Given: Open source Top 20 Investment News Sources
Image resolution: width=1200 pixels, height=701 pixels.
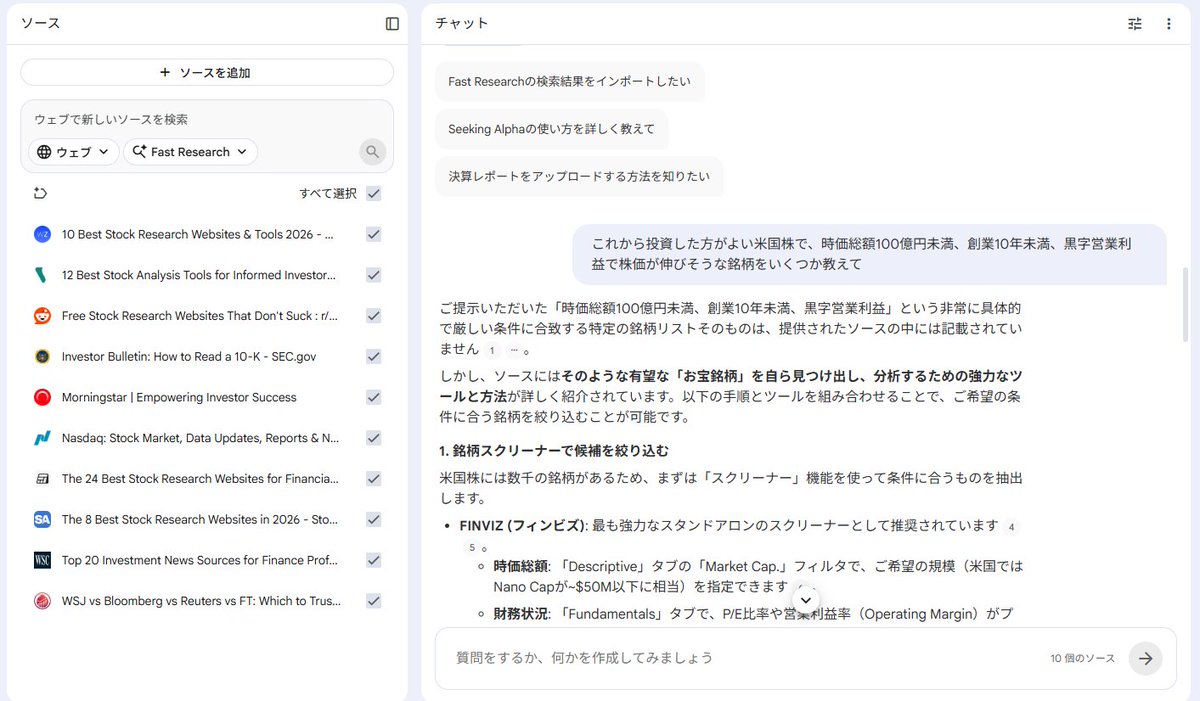Looking at the screenshot, I should [200, 560].
